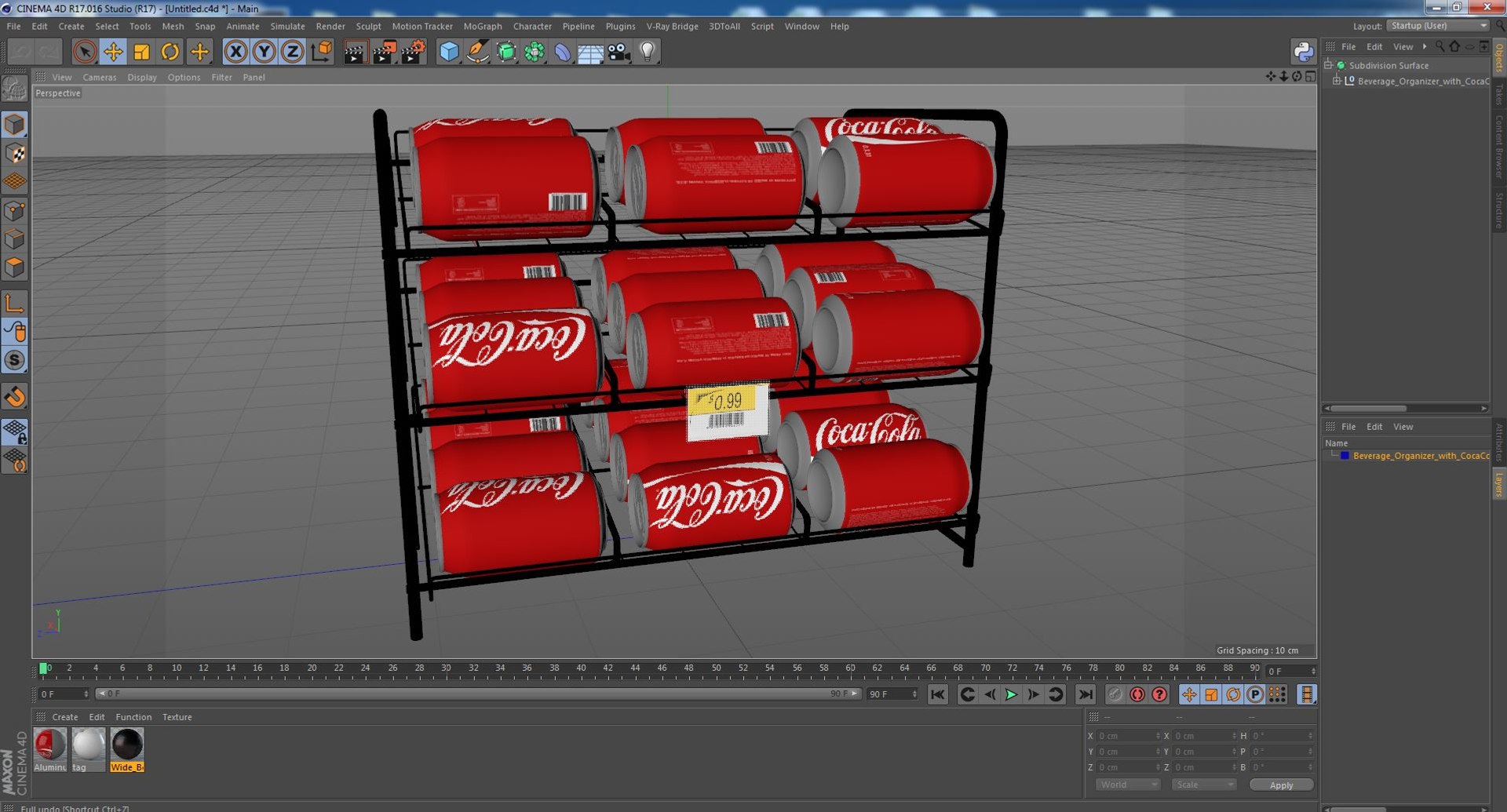Viewport: 1507px width, 812px height.
Task: Open the viewport Display menu
Action: (141, 77)
